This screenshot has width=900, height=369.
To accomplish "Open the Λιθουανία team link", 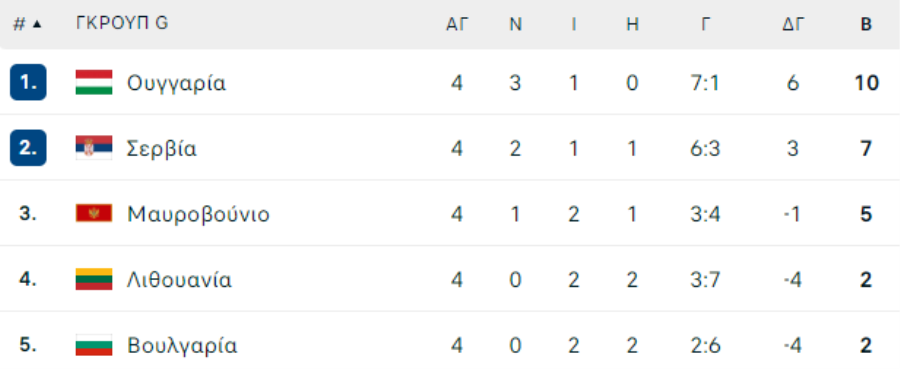I will point(179,280).
